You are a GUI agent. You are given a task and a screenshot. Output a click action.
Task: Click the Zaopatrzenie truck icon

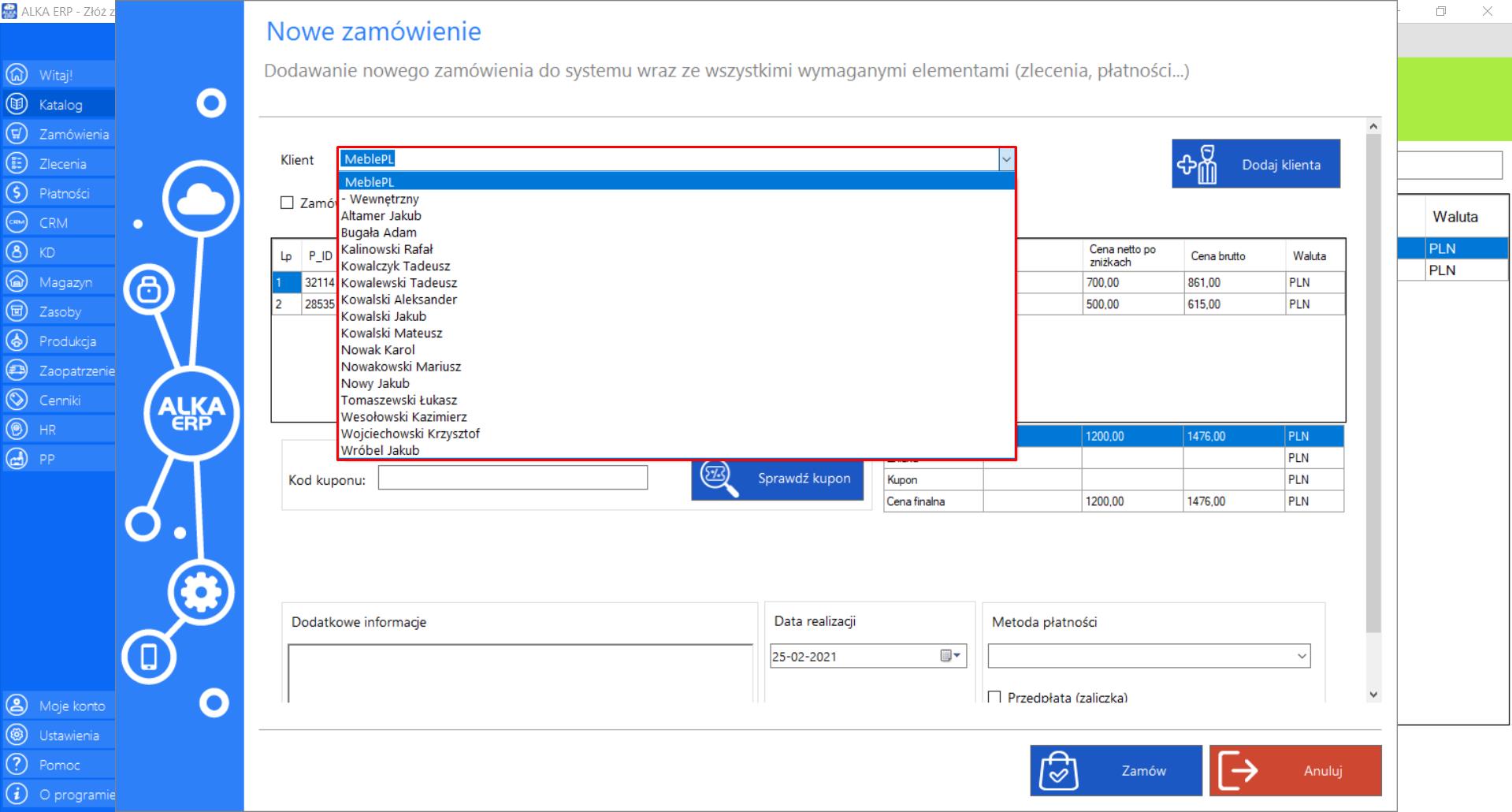(x=17, y=371)
